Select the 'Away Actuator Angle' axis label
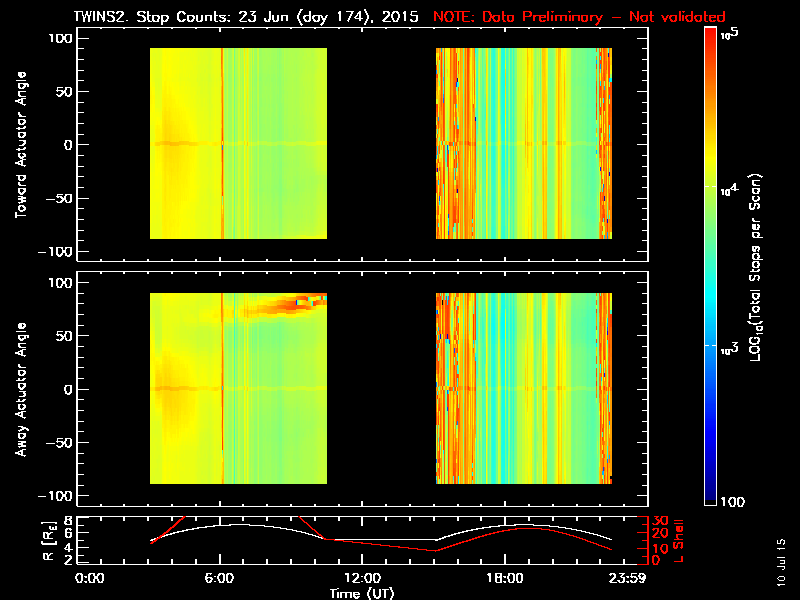 20,389
